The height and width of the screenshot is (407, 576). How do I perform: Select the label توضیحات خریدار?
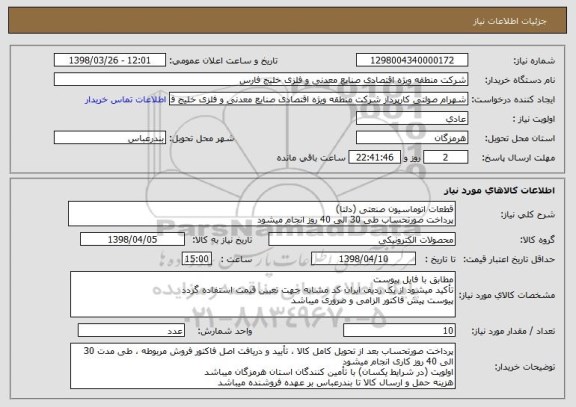click(x=525, y=367)
